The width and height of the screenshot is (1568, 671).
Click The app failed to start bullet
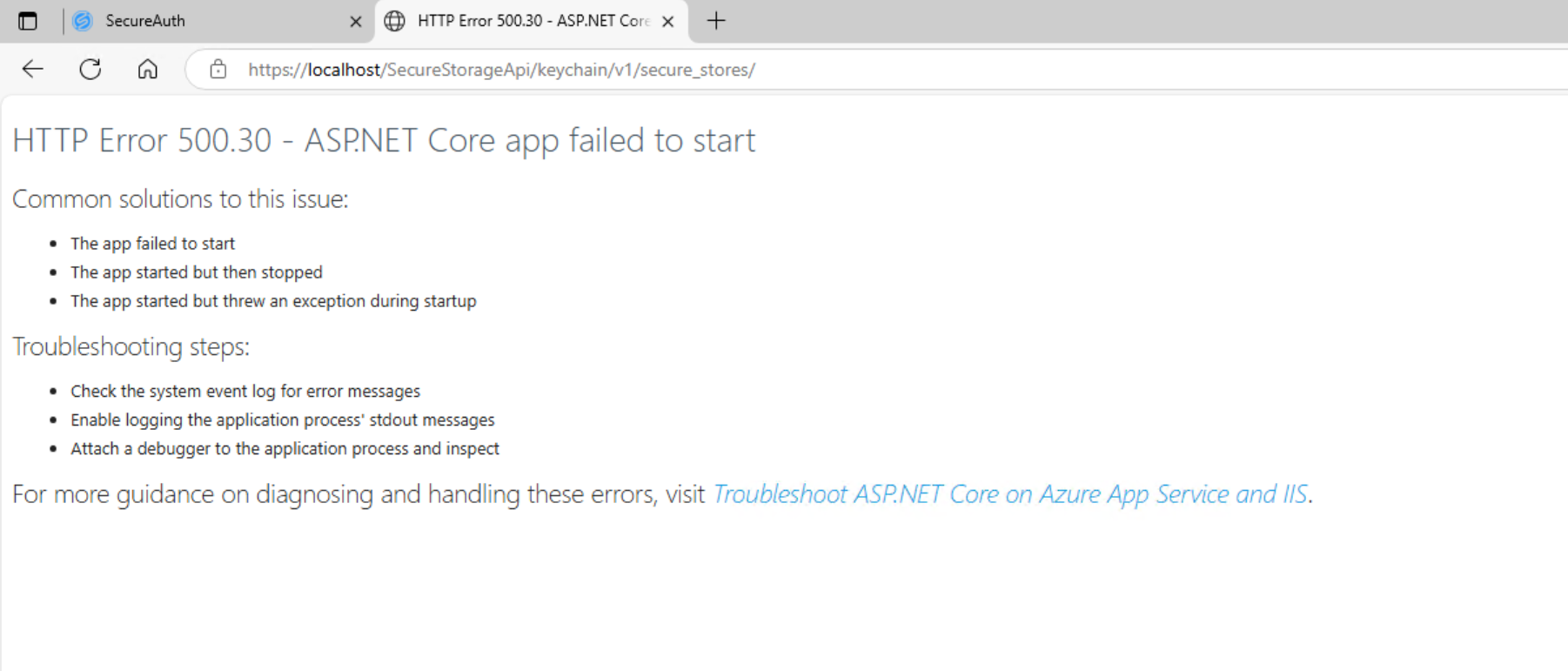153,244
